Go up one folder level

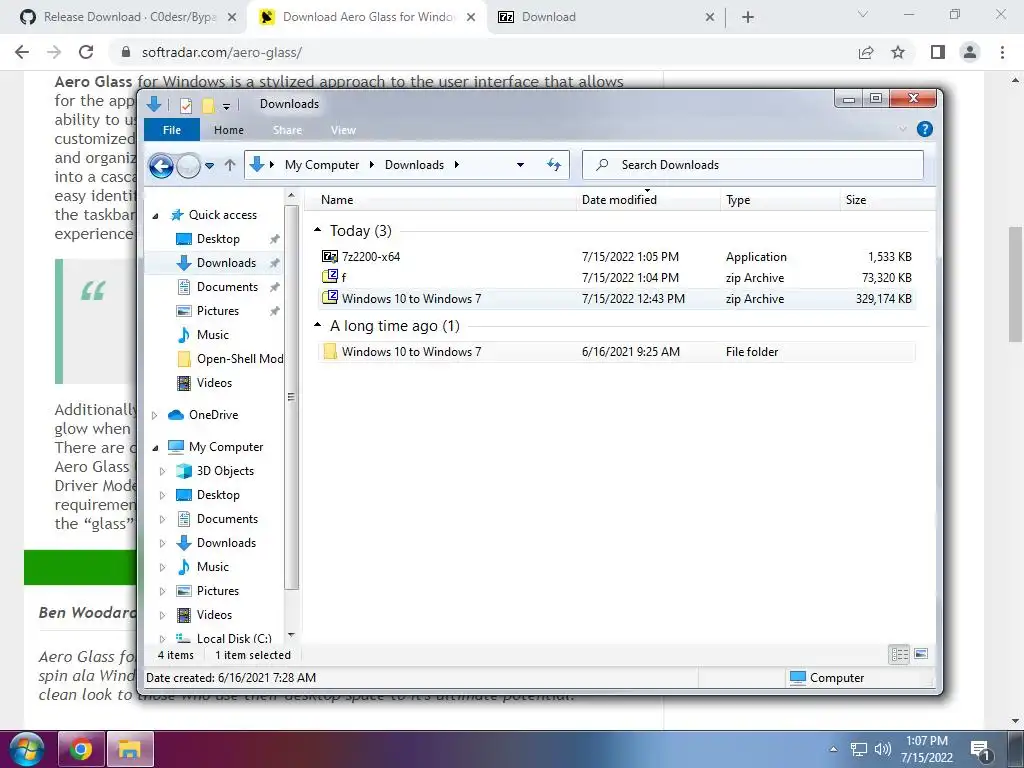pos(229,165)
